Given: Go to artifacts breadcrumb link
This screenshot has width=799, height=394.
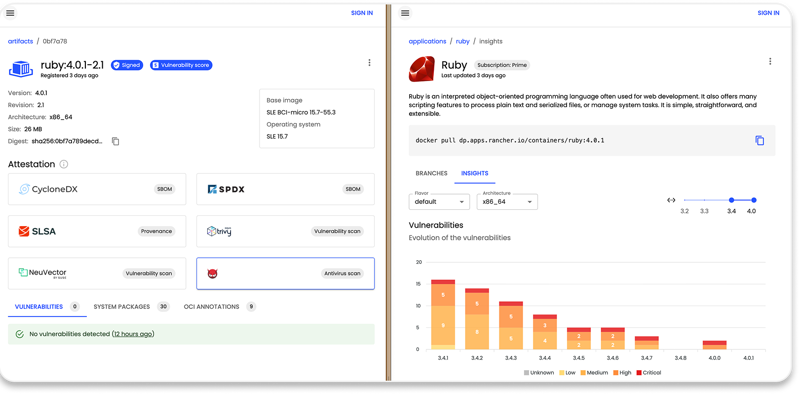Looking at the screenshot, I should pyautogui.click(x=20, y=41).
